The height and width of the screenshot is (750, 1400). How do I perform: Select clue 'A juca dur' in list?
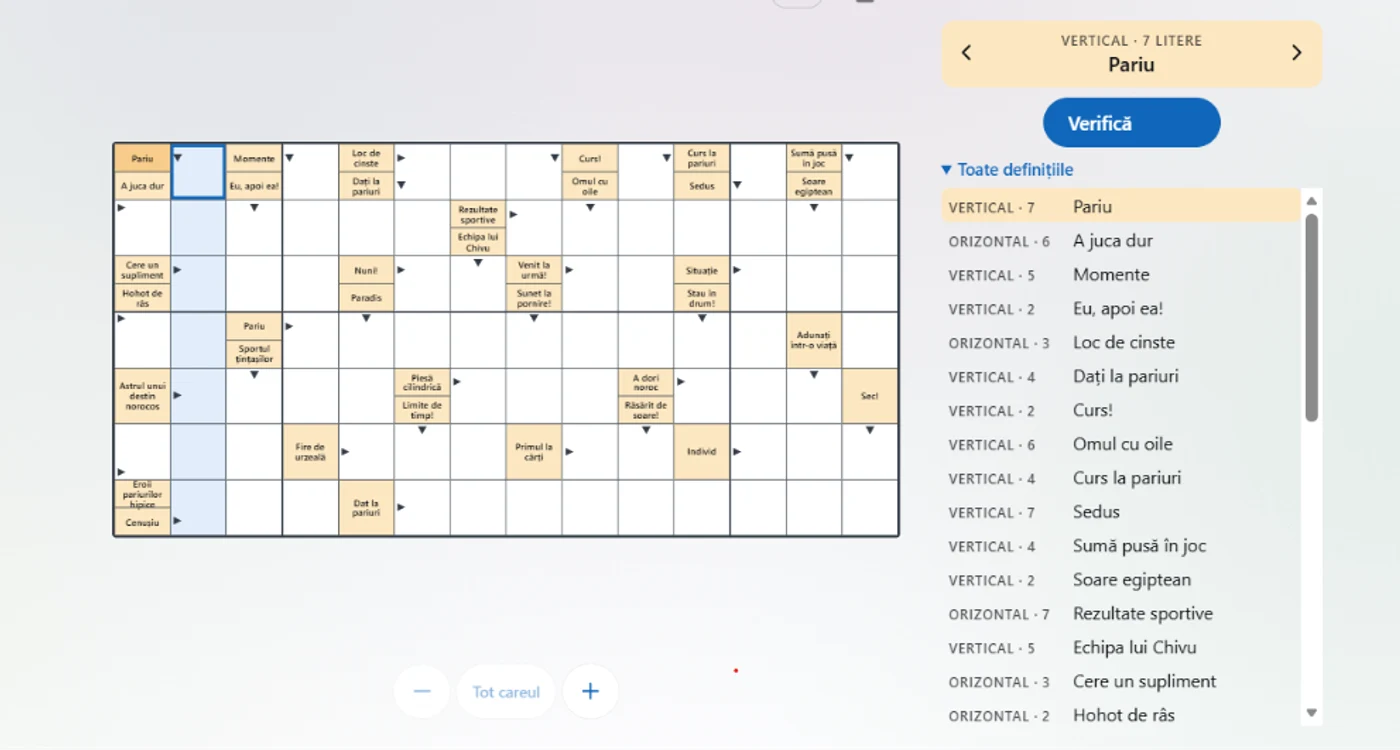1120,241
